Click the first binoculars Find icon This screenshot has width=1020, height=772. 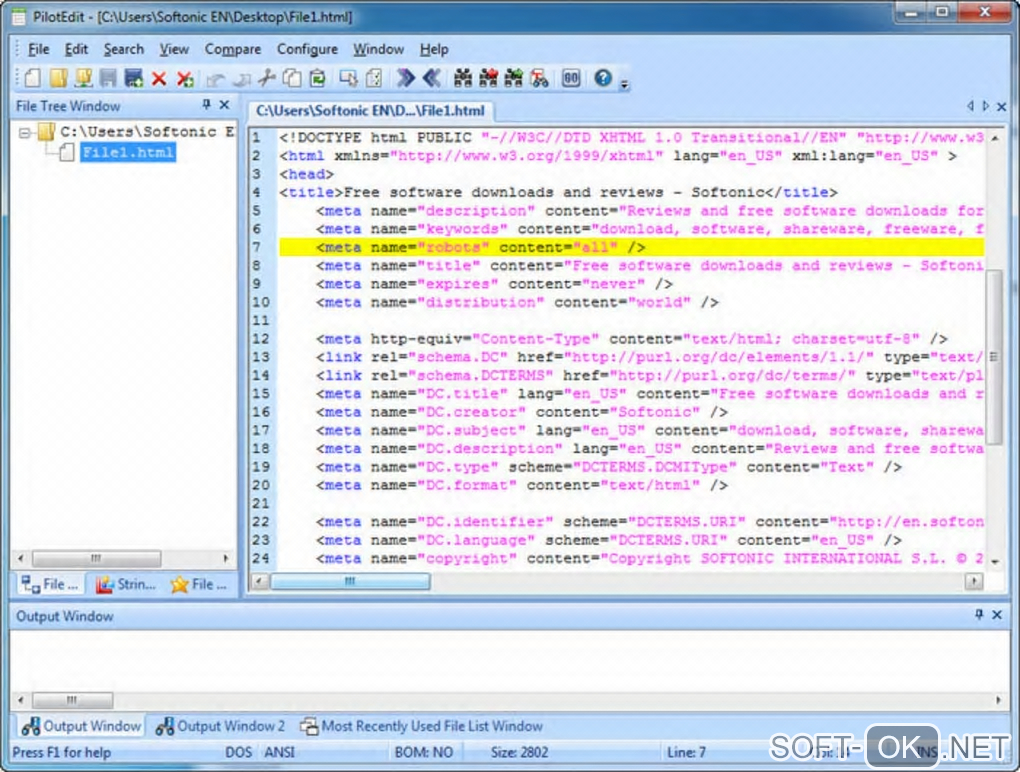463,79
